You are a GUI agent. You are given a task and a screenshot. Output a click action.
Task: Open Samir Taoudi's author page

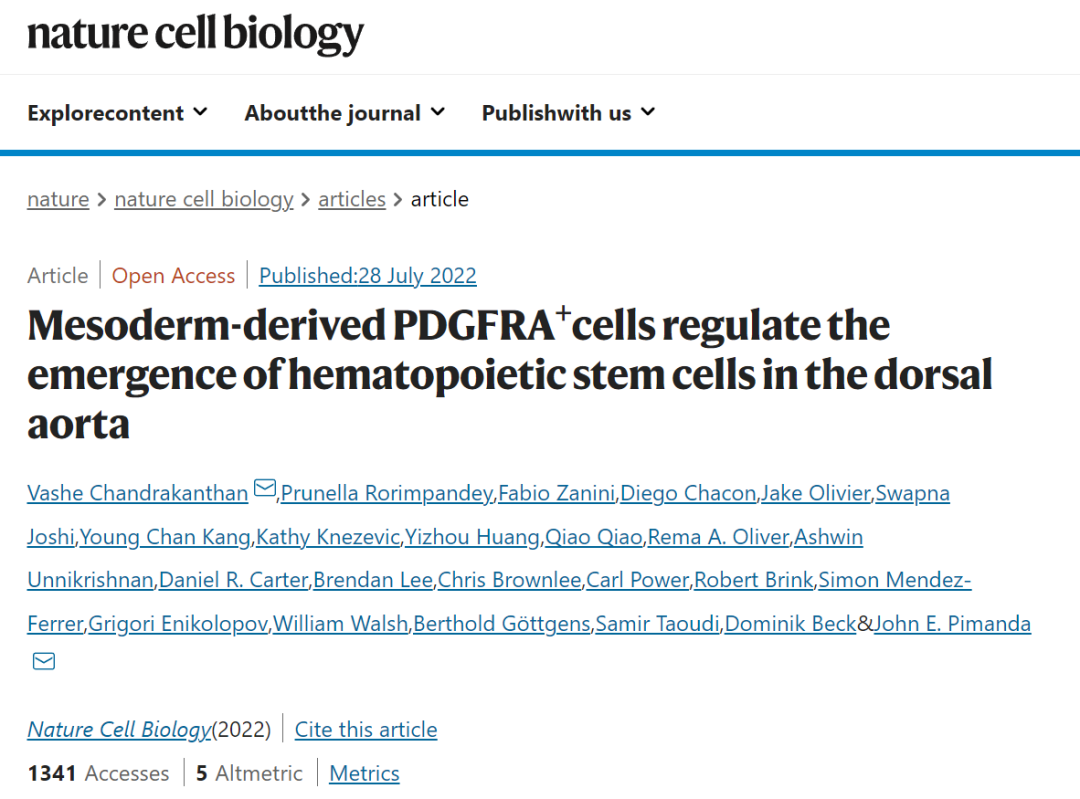[657, 623]
